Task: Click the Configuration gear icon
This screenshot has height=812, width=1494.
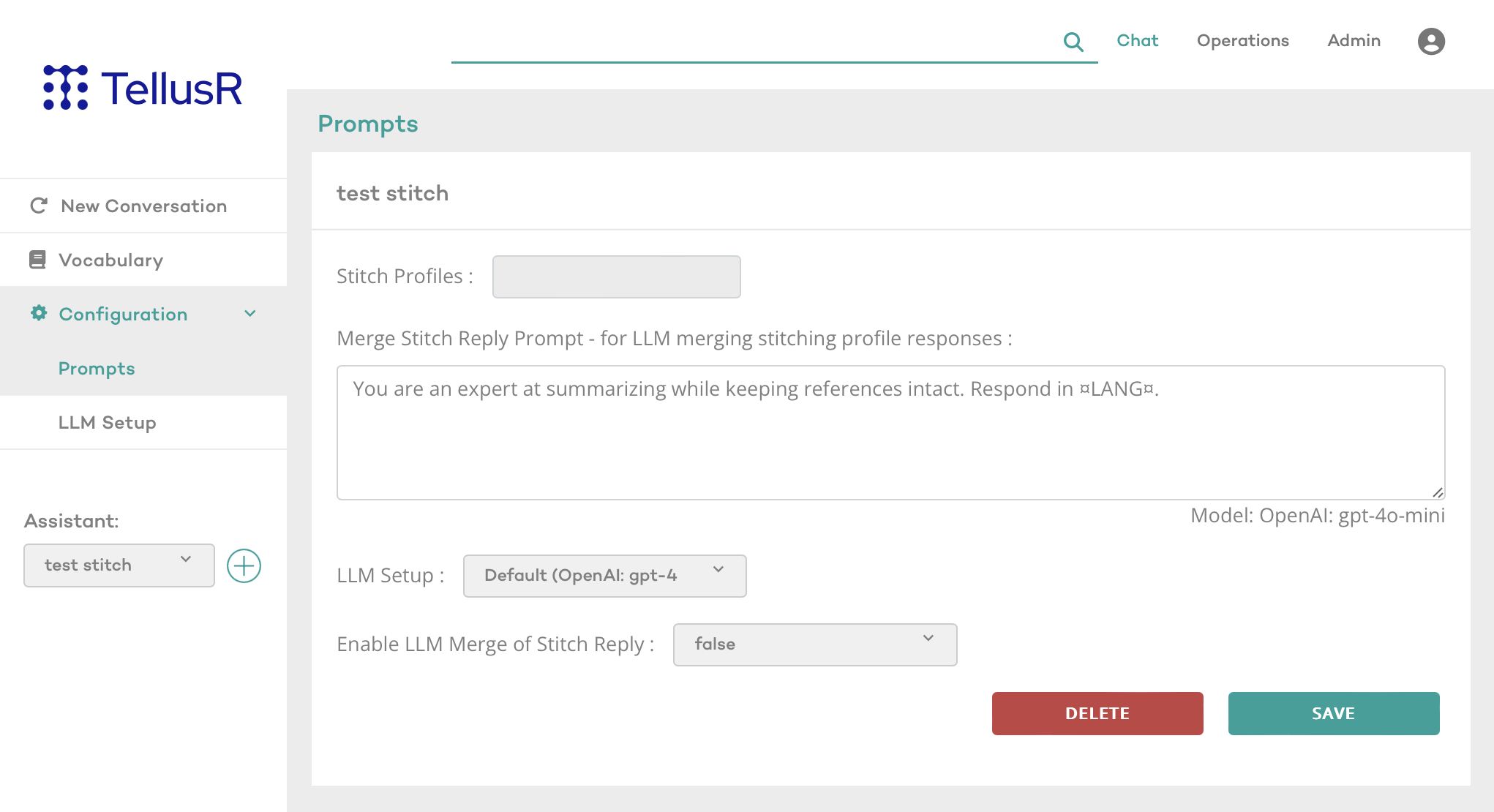Action: [x=38, y=314]
